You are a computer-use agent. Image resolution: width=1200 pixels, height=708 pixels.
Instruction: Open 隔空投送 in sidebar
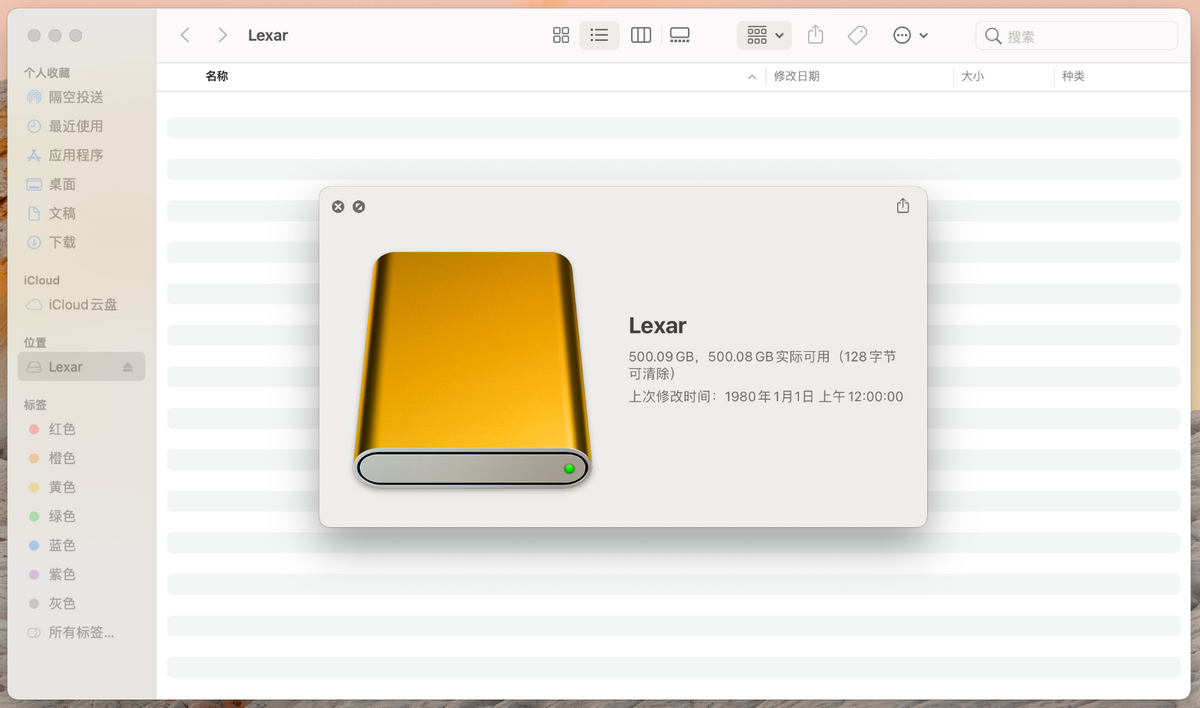(x=76, y=97)
